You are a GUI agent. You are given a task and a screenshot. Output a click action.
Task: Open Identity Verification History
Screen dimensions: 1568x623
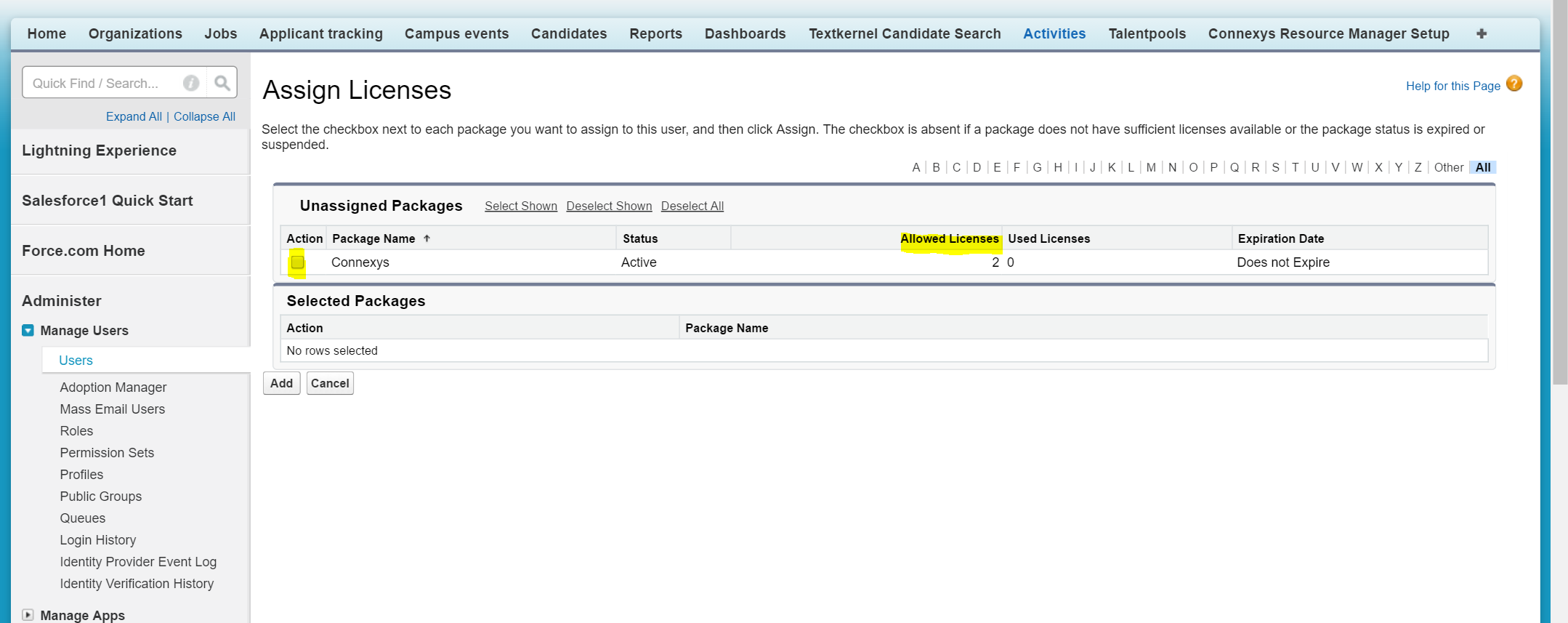137,583
